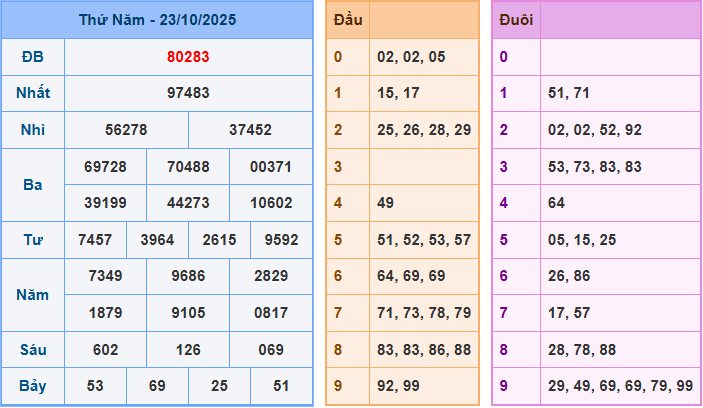Select third prize number 10602

pos(271,203)
